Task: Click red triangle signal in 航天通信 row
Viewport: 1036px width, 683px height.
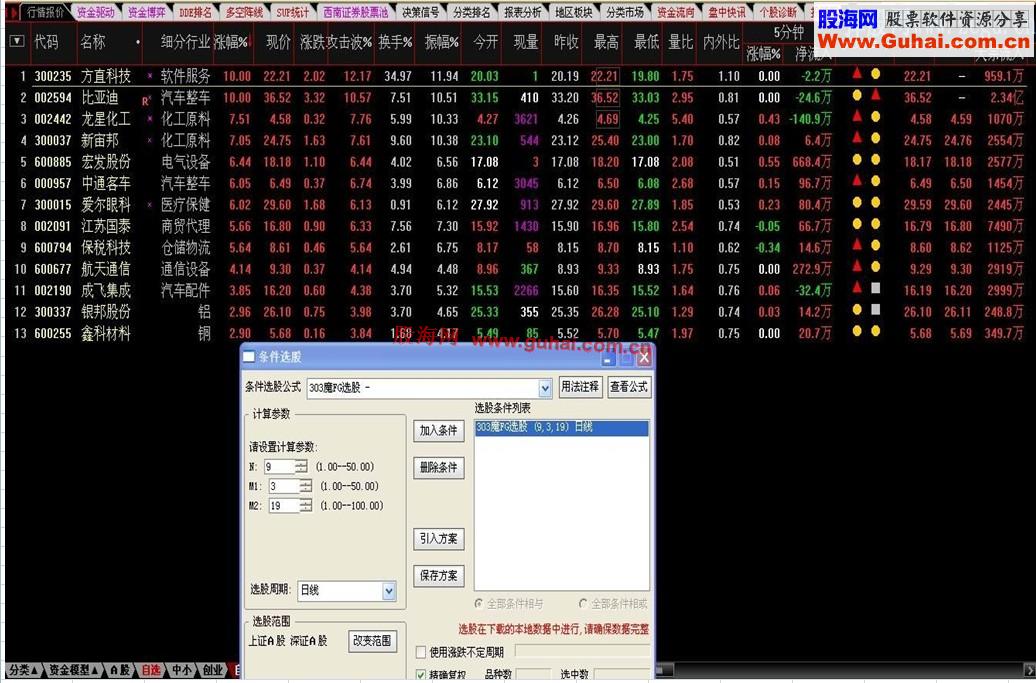Action: [857, 266]
